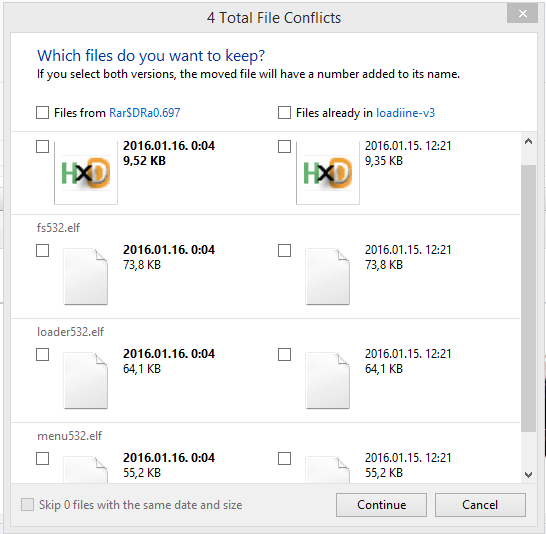Tick the 9,35 KB HxD file checkbox
546x534 pixels.
tap(284, 147)
